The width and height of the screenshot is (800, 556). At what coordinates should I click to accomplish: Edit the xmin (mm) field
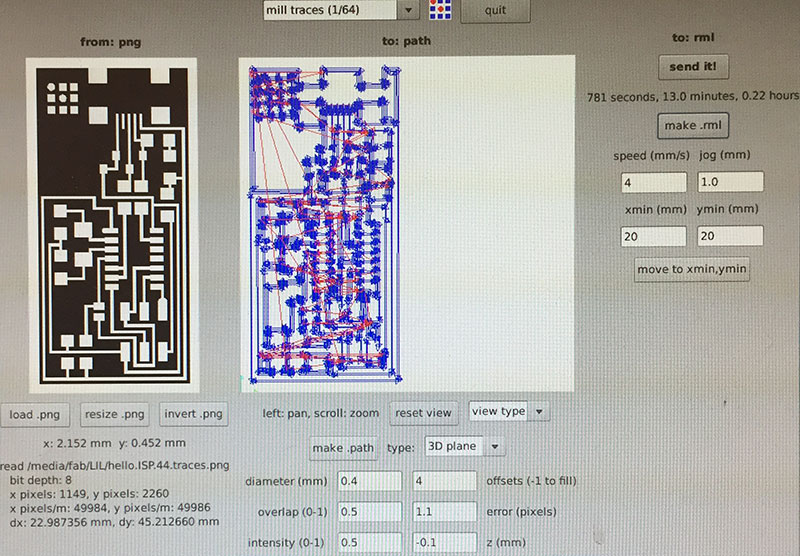[654, 237]
